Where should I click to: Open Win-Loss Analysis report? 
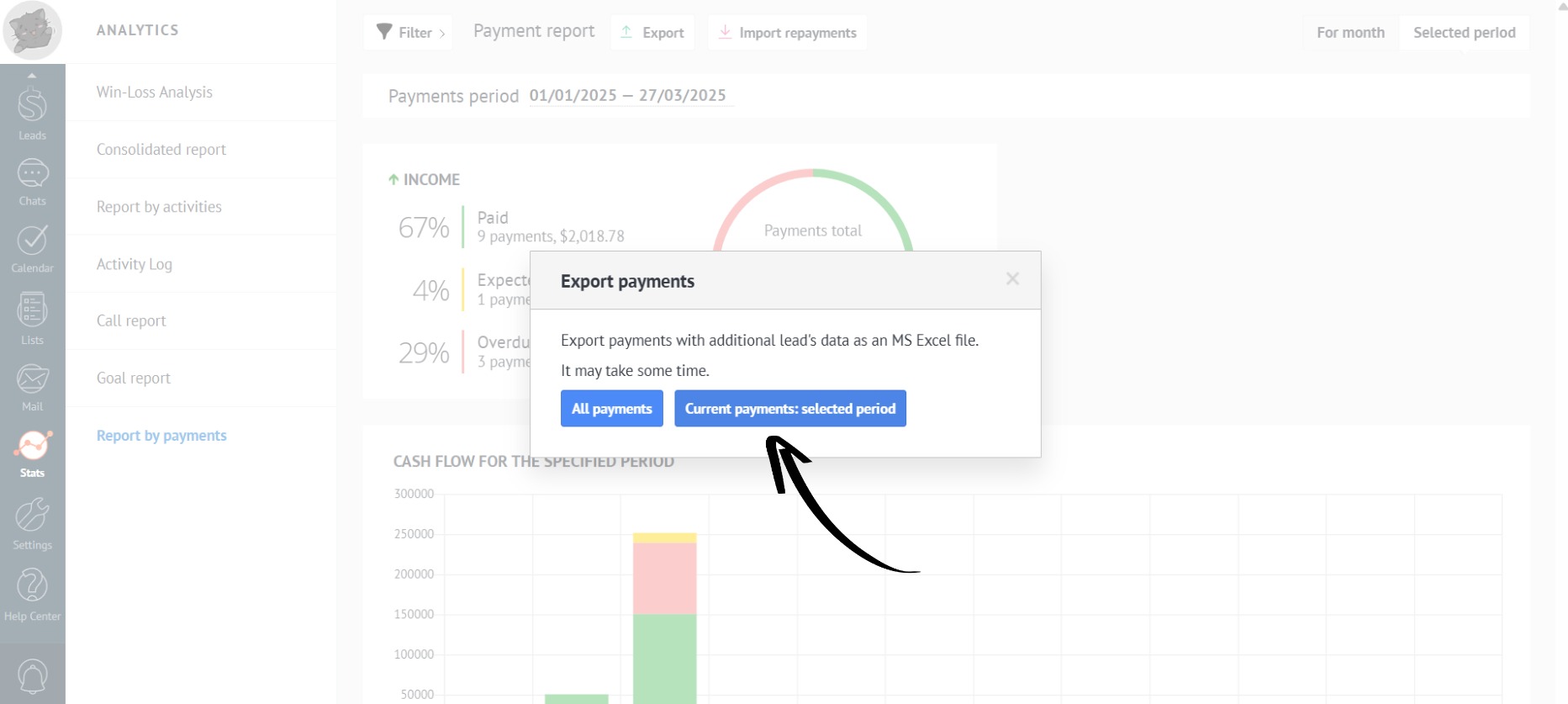click(155, 93)
